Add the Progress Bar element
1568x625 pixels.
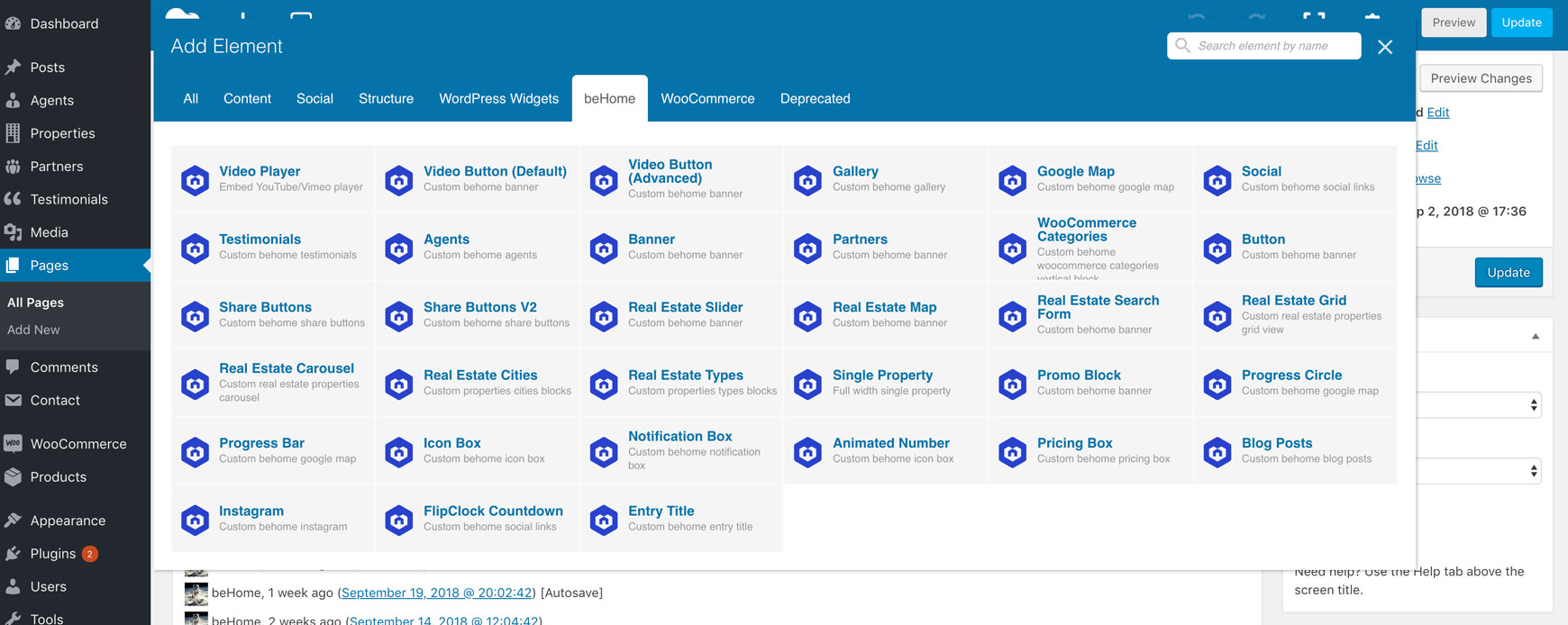click(272, 451)
